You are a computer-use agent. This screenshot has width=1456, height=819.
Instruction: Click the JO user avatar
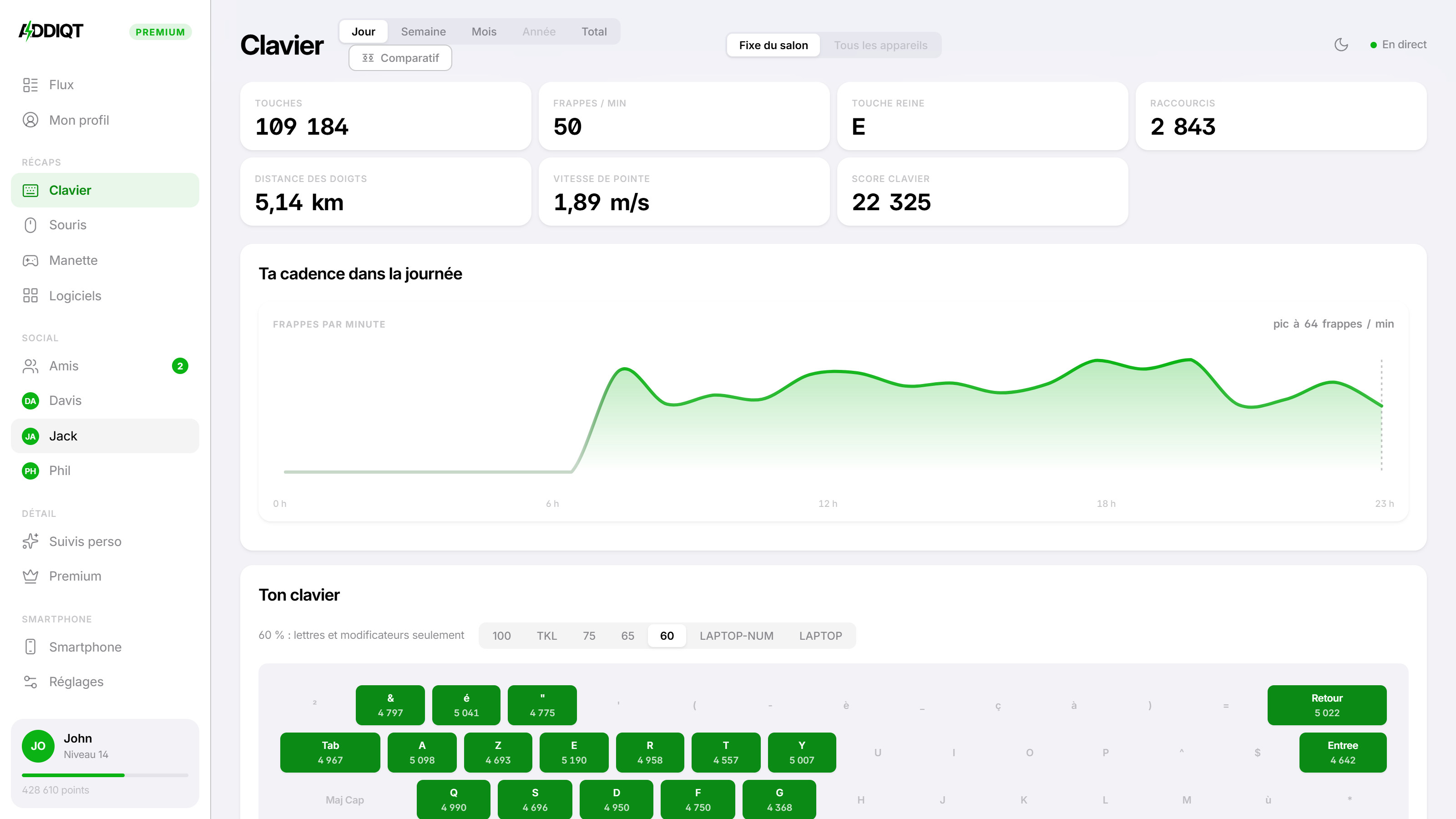tap(38, 746)
